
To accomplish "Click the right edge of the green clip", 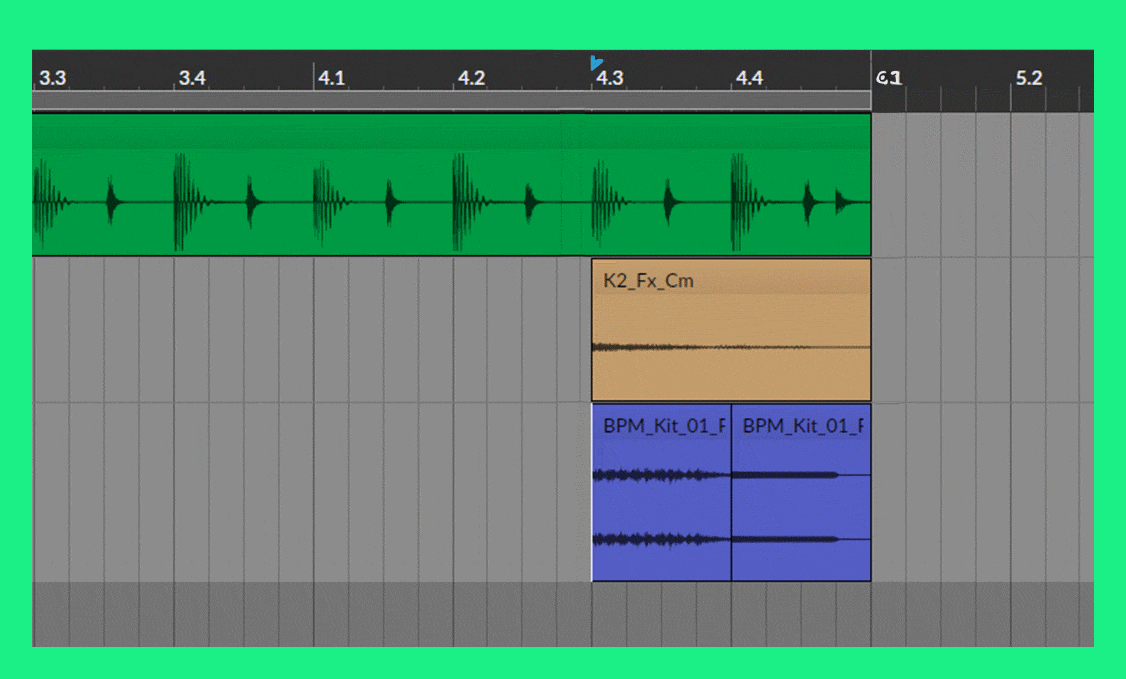I will (869, 185).
